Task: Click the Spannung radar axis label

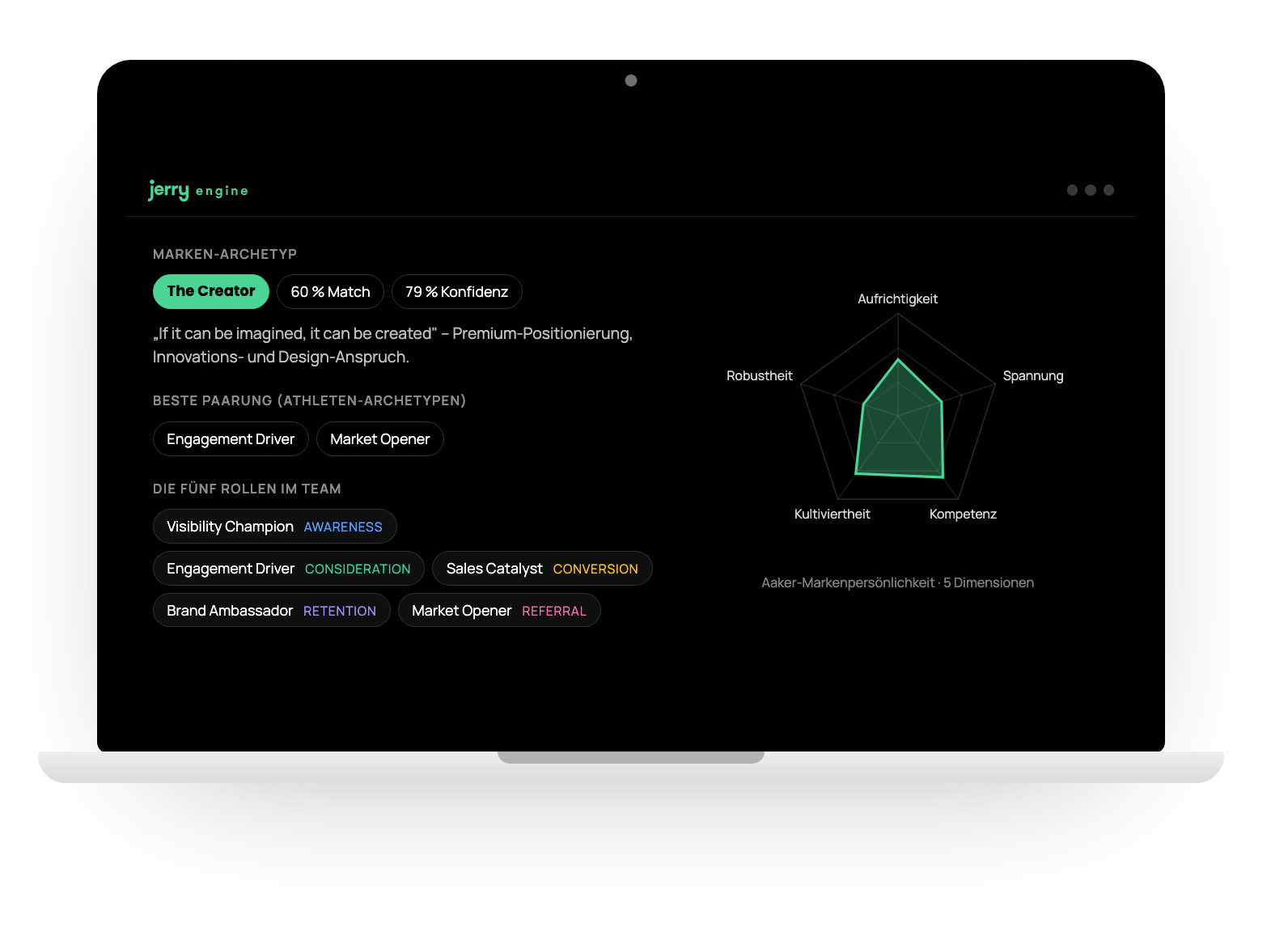Action: point(1033,376)
